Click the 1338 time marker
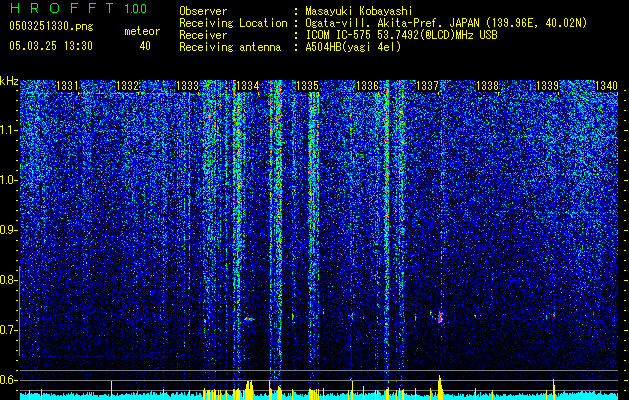This screenshot has width=629, height=400. [487, 86]
